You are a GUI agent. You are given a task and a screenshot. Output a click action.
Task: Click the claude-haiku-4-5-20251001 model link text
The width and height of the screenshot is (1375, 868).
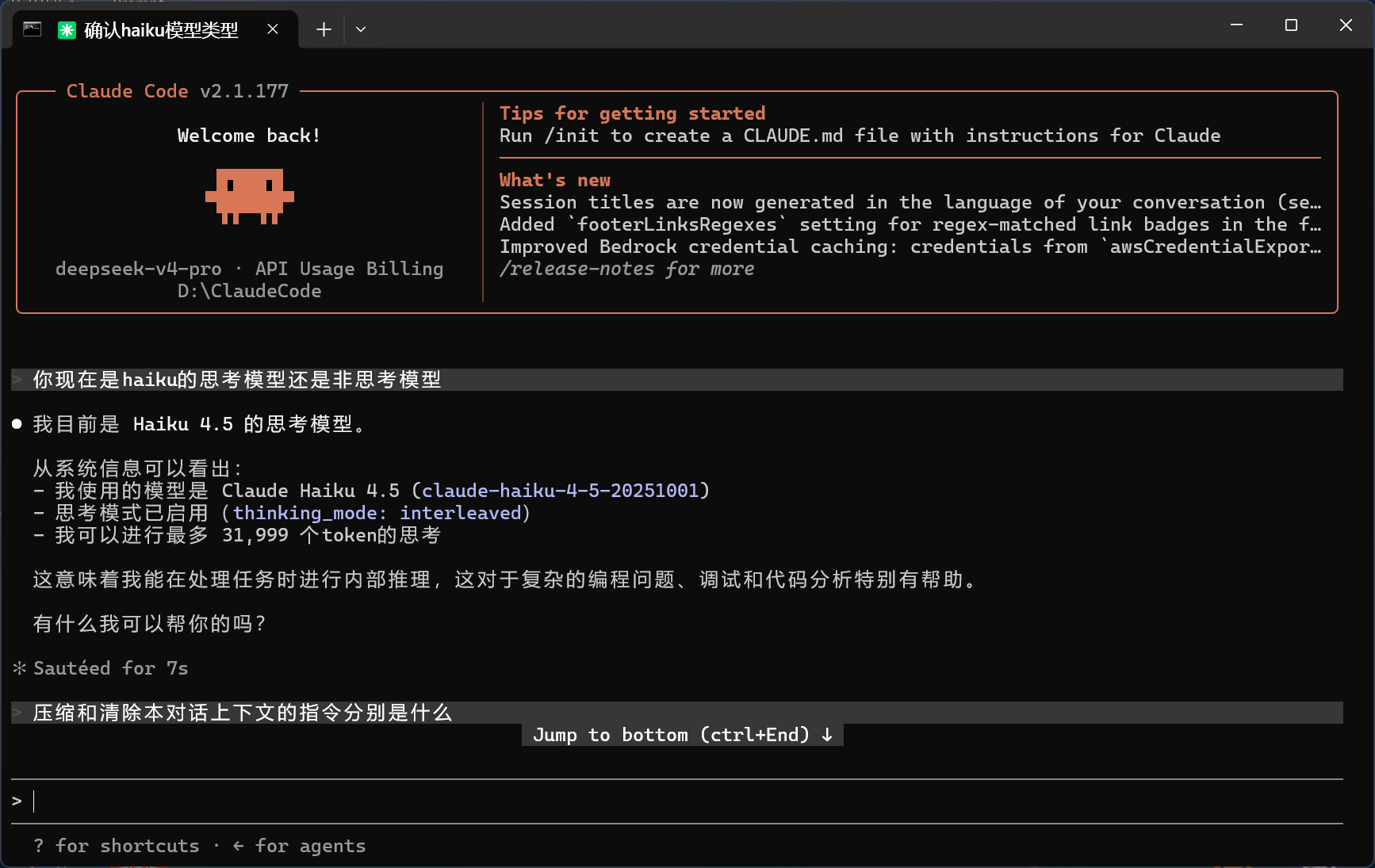click(x=560, y=491)
